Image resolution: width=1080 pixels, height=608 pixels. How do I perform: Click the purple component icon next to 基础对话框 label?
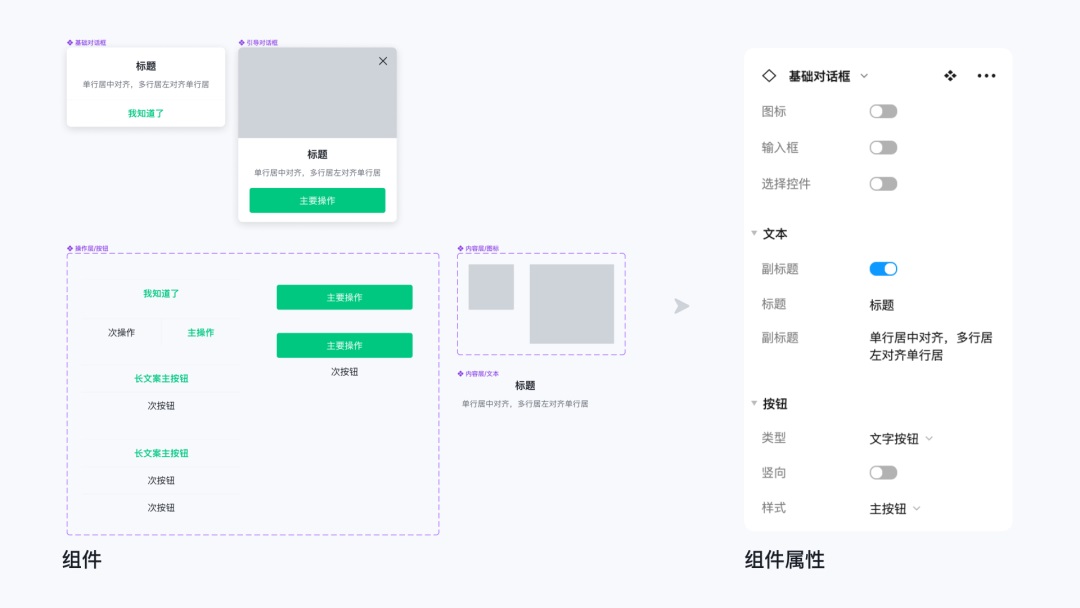[70, 43]
